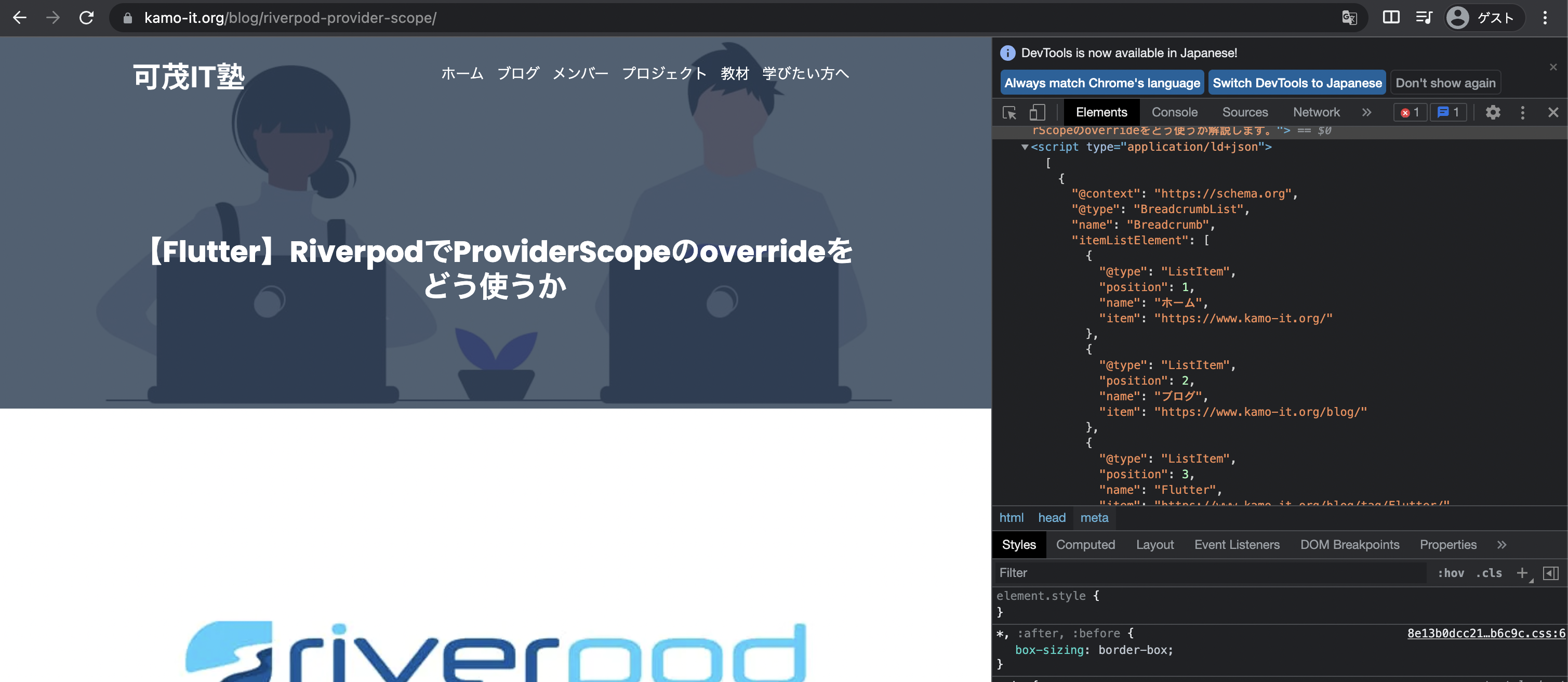Toggle :hov pseudo-class states
The width and height of the screenshot is (1568, 682).
[1450, 572]
